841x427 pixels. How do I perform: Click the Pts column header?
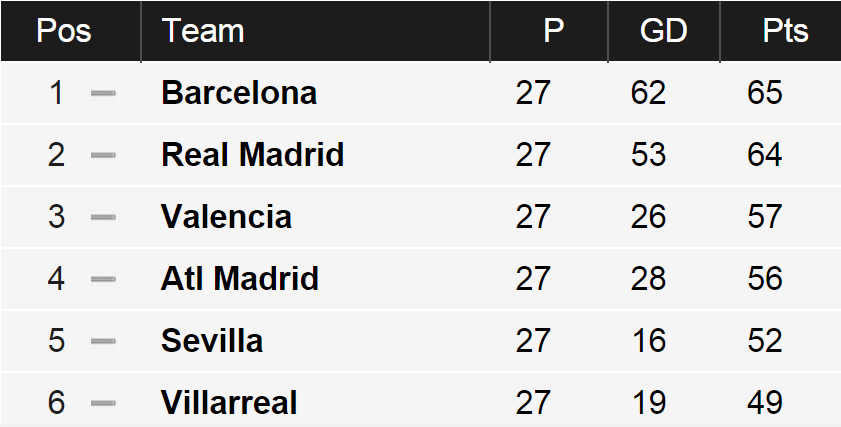tap(785, 31)
